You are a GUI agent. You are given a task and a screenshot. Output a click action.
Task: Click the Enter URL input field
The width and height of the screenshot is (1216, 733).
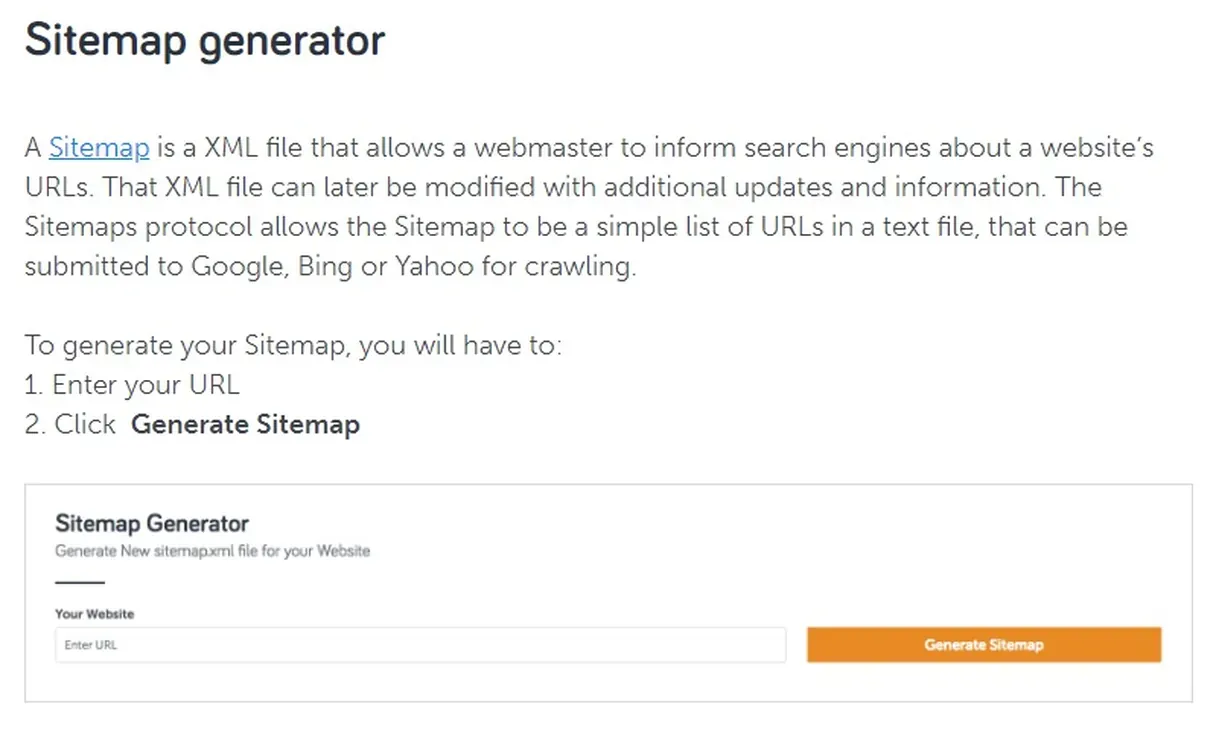coord(420,645)
